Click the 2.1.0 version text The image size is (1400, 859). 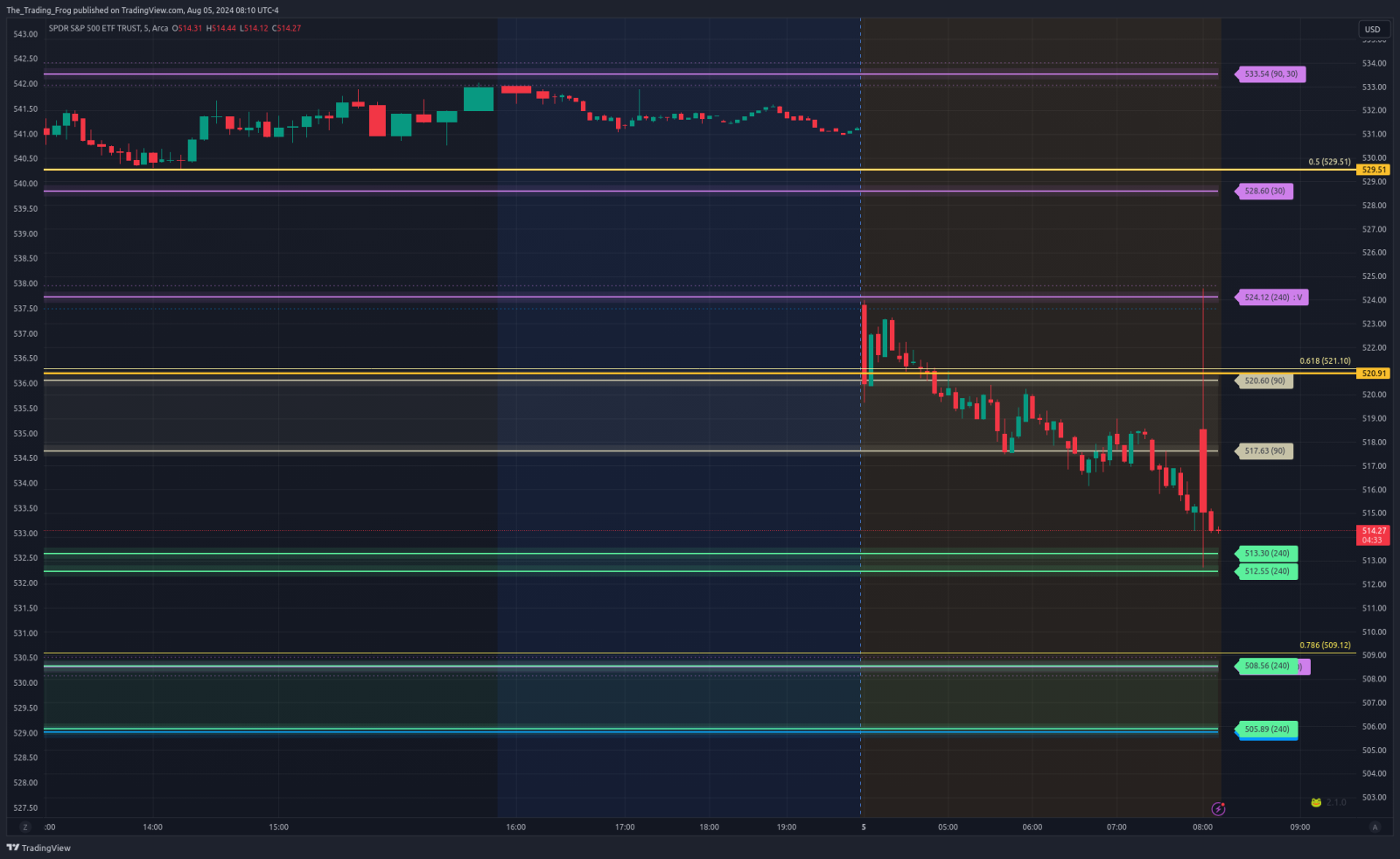pyautogui.click(x=1336, y=802)
